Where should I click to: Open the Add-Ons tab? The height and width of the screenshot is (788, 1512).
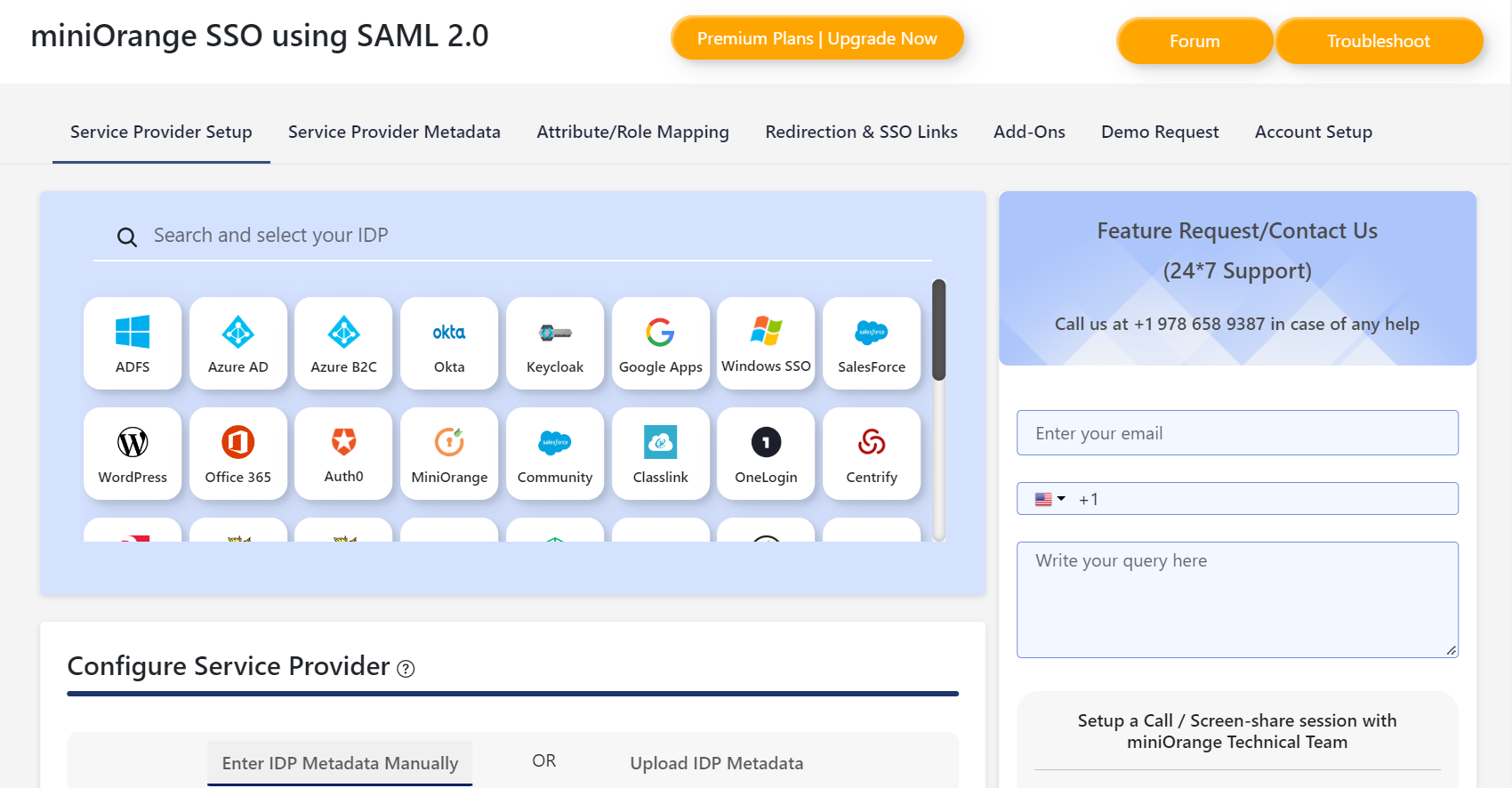[x=1029, y=132]
